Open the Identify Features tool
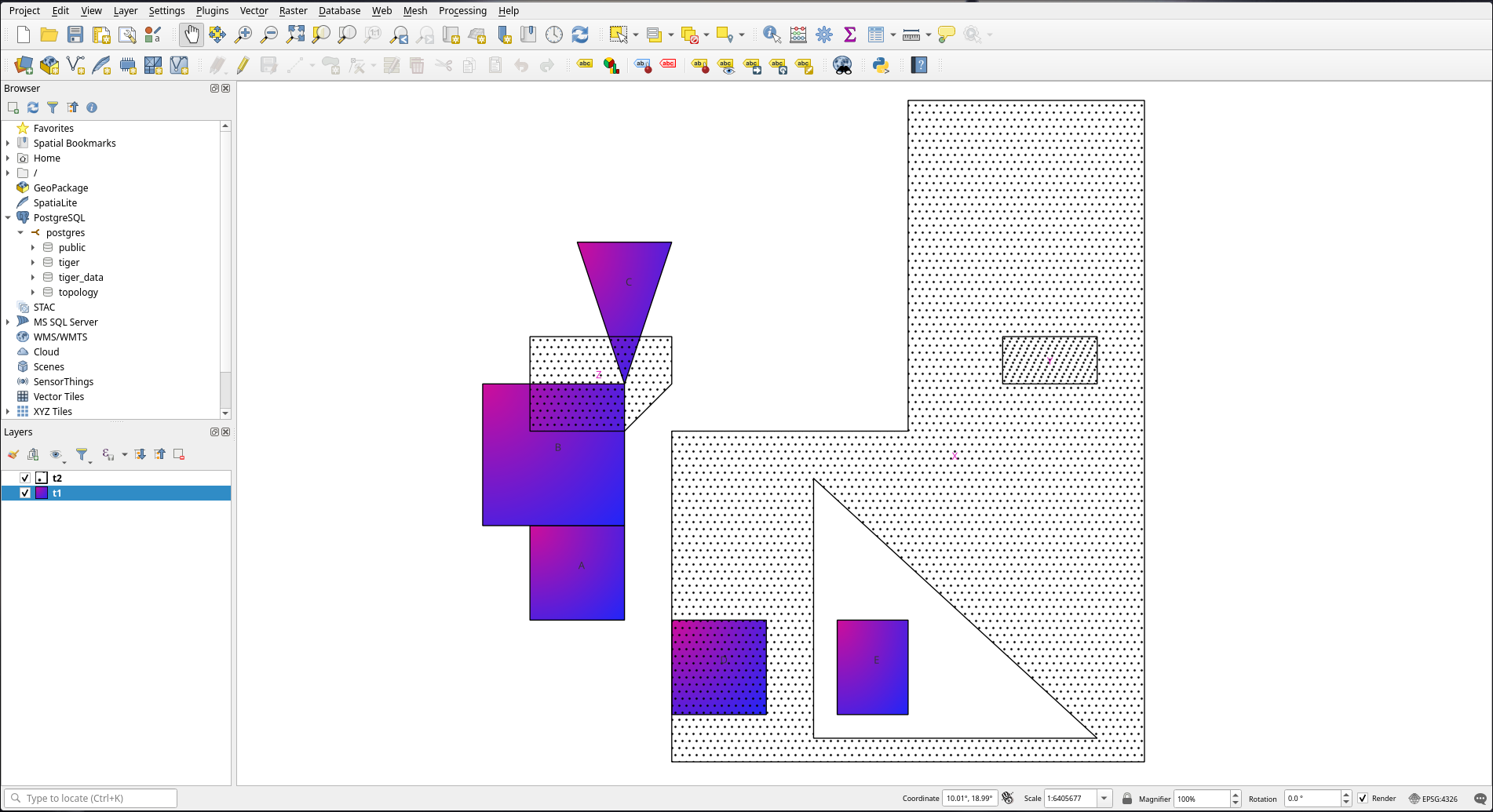This screenshot has width=1493, height=812. tap(772, 35)
